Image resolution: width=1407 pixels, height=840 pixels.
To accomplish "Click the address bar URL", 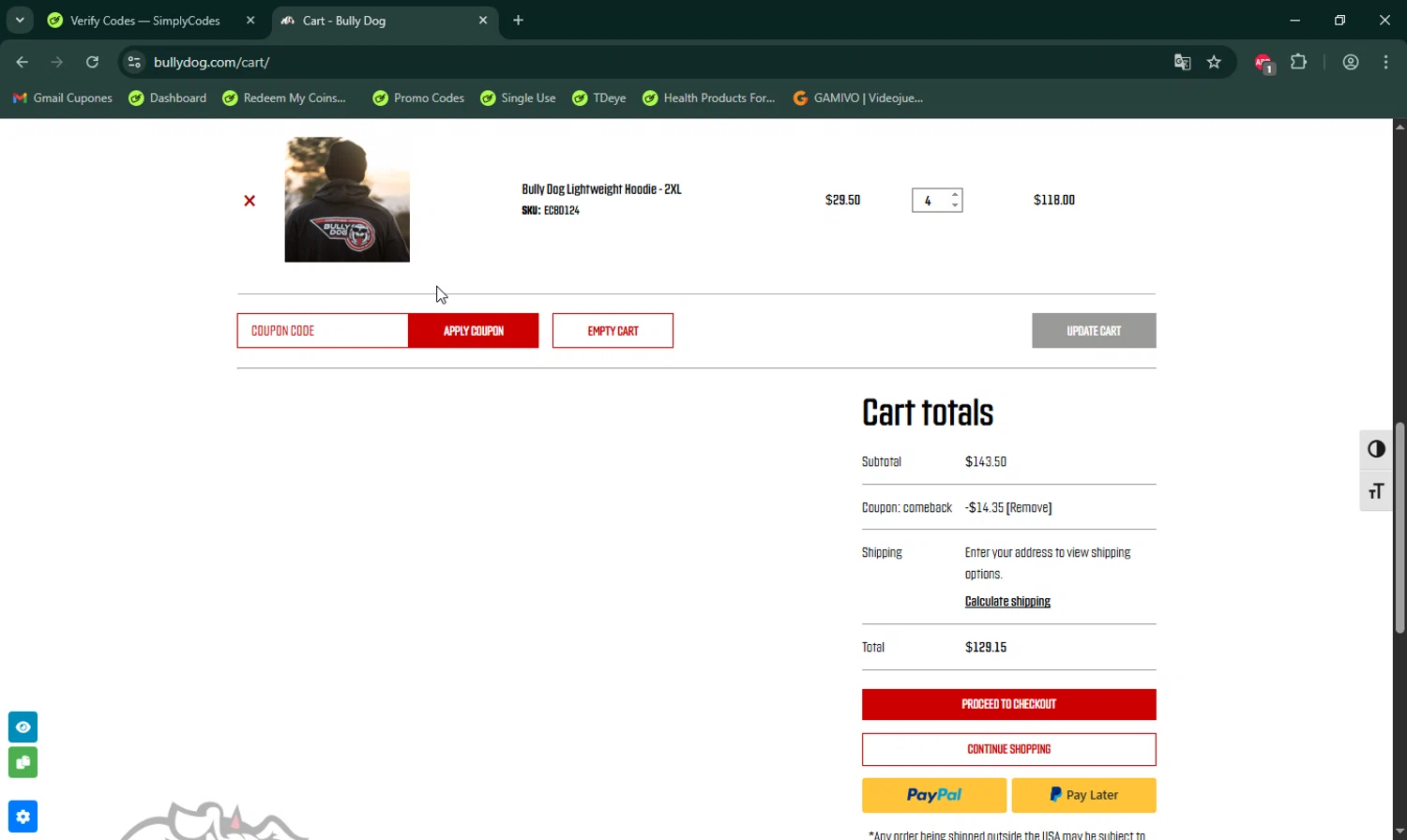I will (212, 62).
